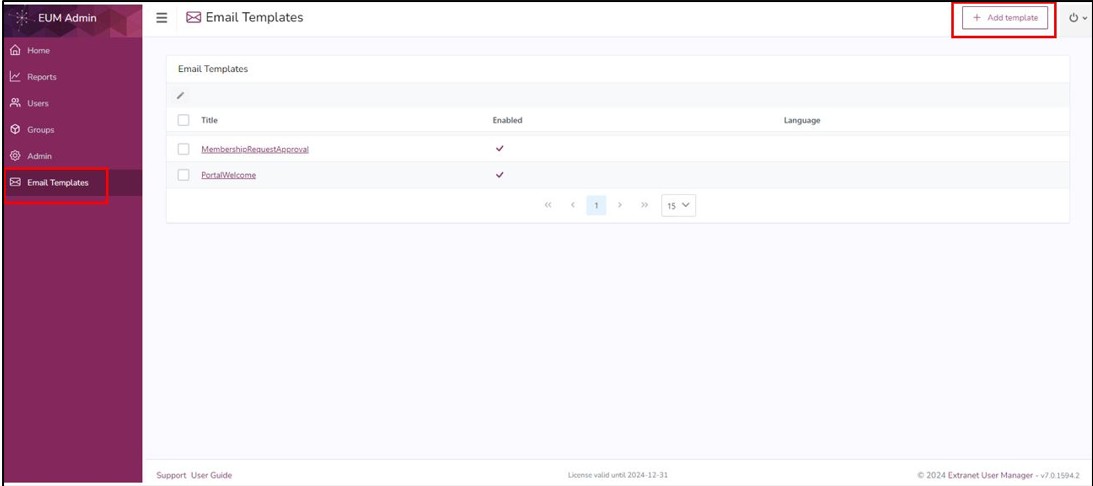Click the envelope icon in Email Templates page title

pos(194,18)
